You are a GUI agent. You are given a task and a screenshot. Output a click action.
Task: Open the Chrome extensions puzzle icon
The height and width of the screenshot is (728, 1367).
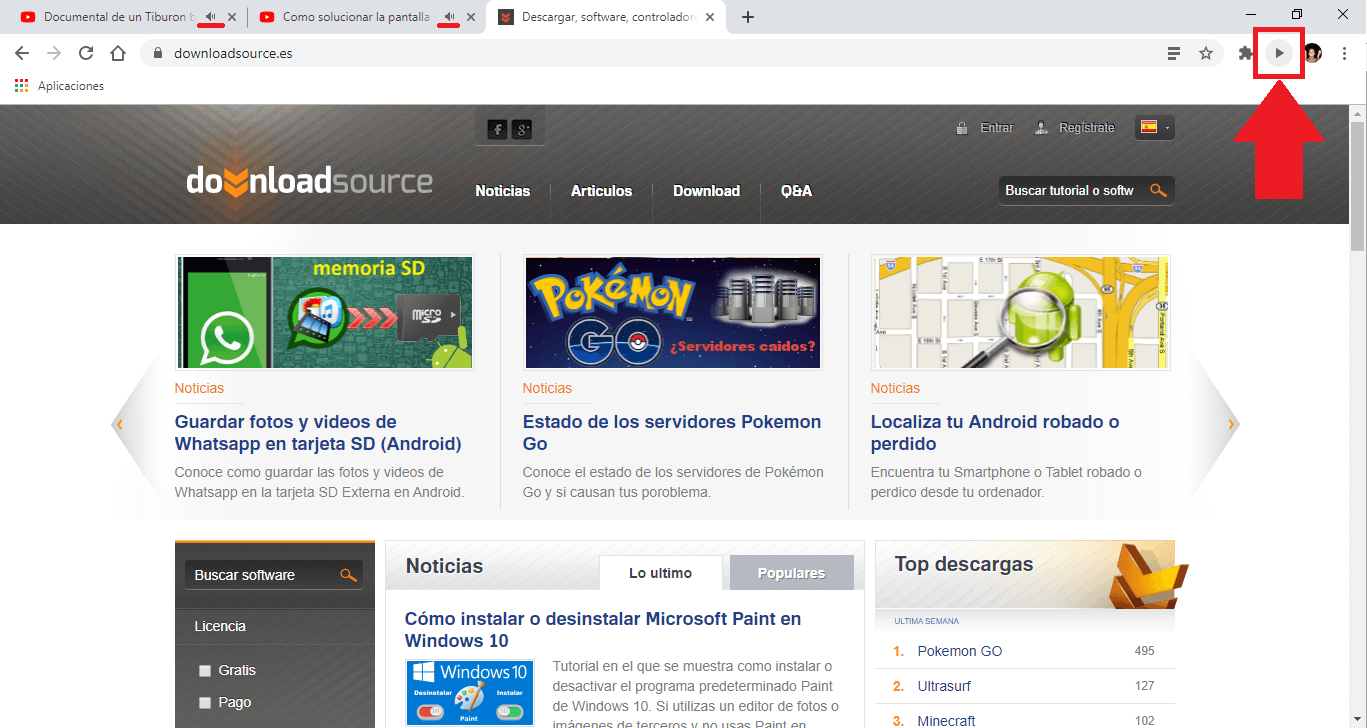tap(1246, 53)
